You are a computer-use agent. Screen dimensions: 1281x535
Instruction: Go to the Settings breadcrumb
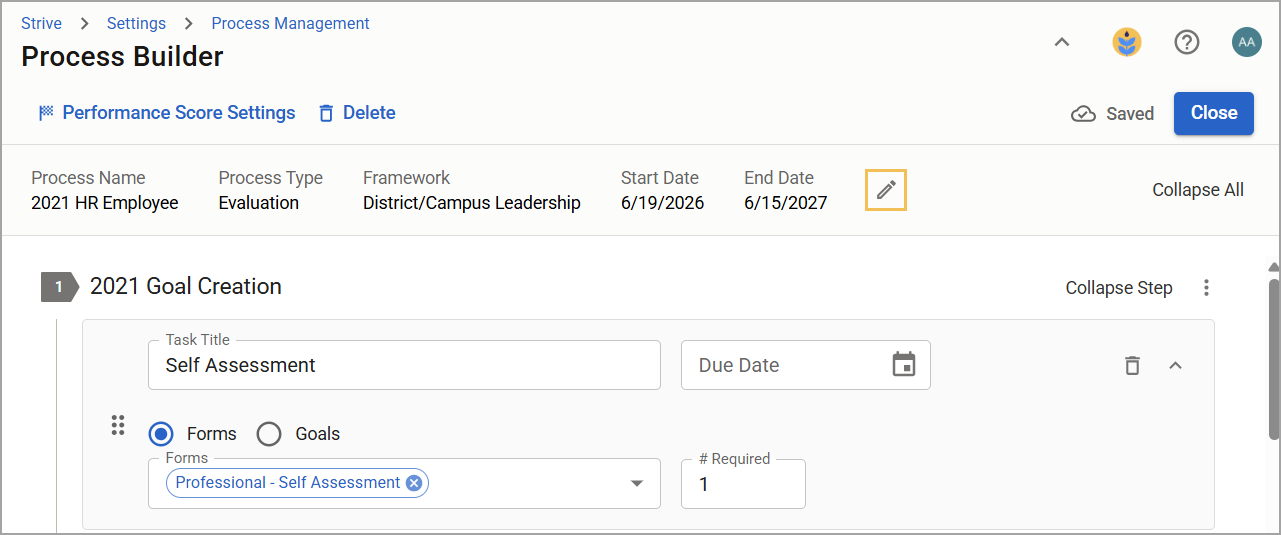coord(136,23)
